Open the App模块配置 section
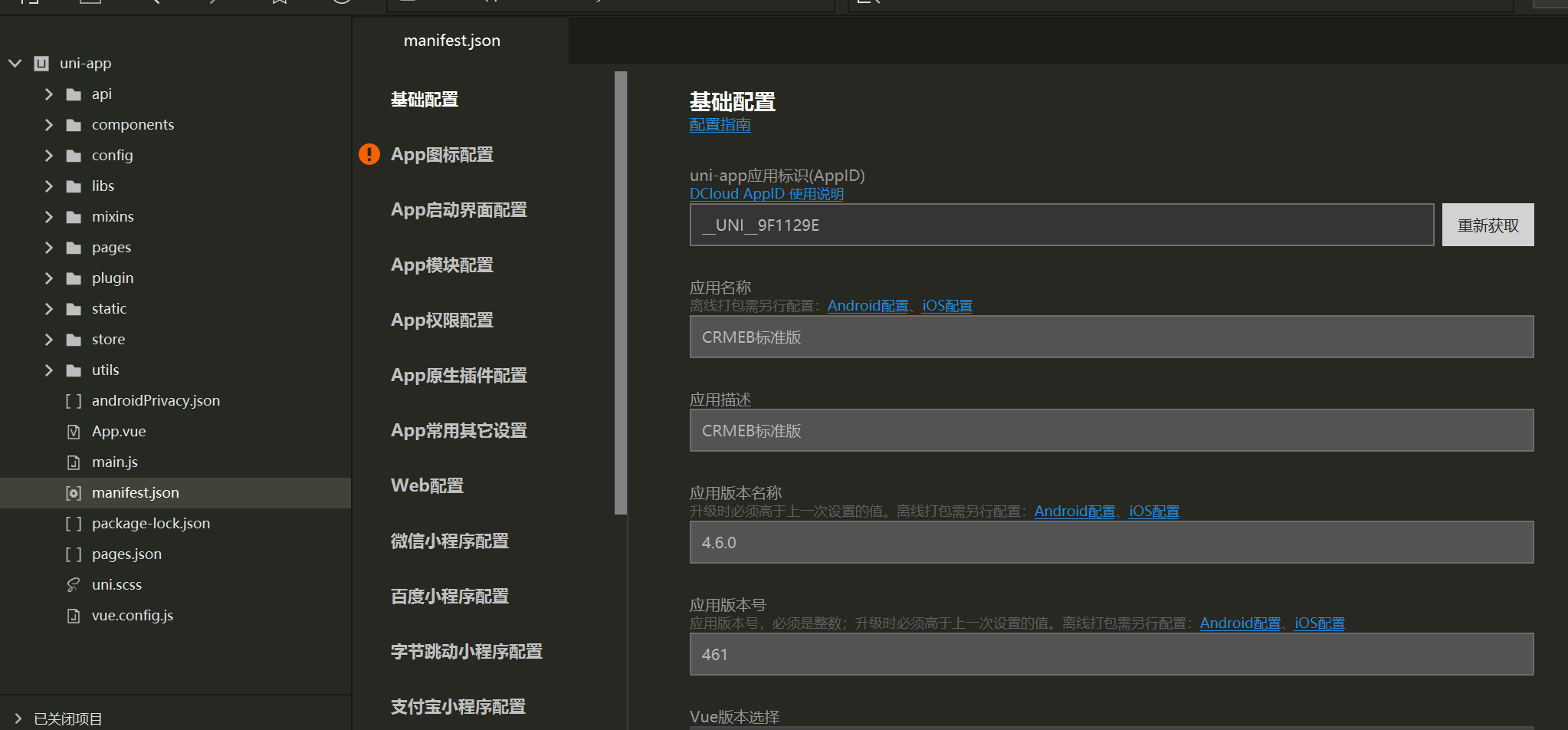This screenshot has width=1568, height=730. point(442,265)
